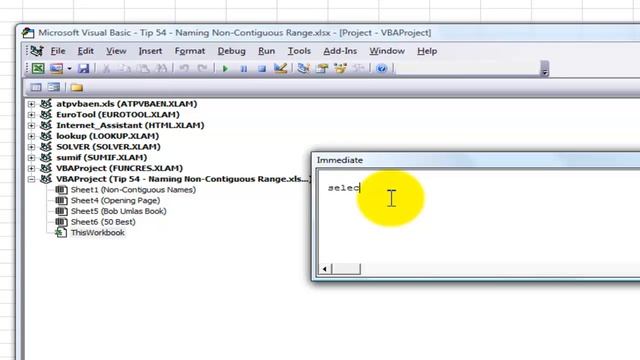Select Sheet4 (Opening Page)
The width and height of the screenshot is (640, 360).
click(x=115, y=200)
